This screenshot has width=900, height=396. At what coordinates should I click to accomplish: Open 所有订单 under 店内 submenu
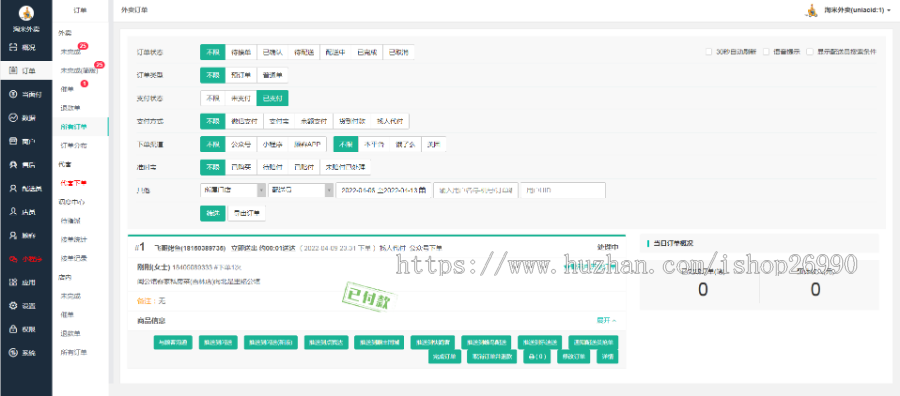pos(73,352)
